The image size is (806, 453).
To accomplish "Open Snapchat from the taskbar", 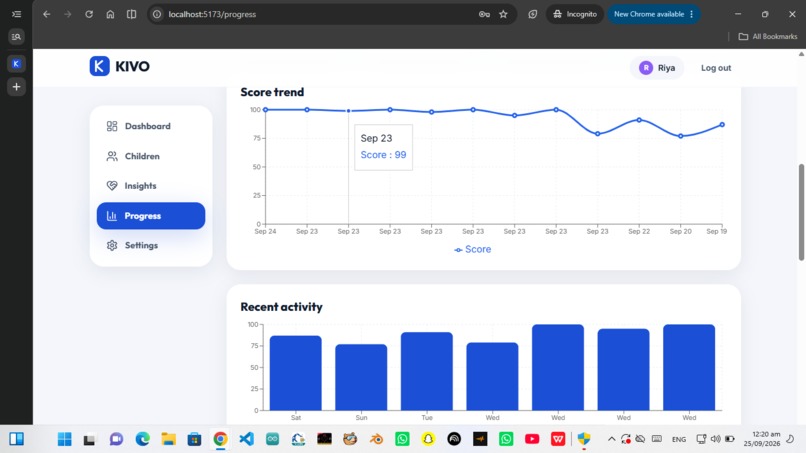I will pos(428,439).
